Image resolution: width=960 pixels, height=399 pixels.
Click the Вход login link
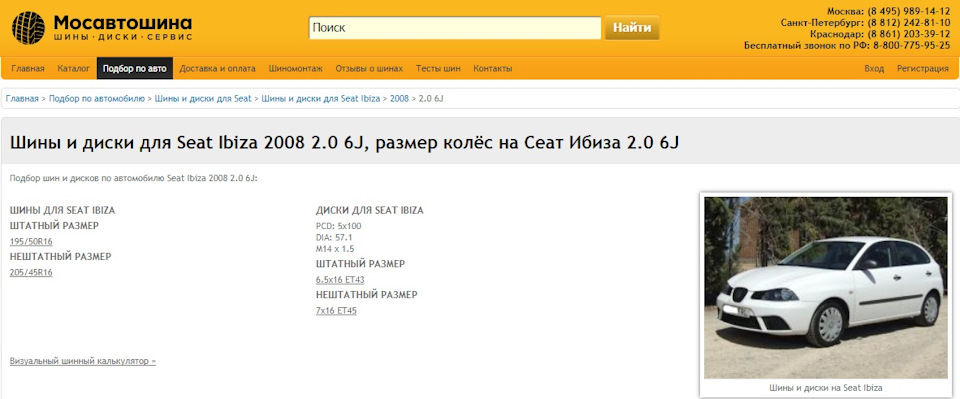click(874, 69)
